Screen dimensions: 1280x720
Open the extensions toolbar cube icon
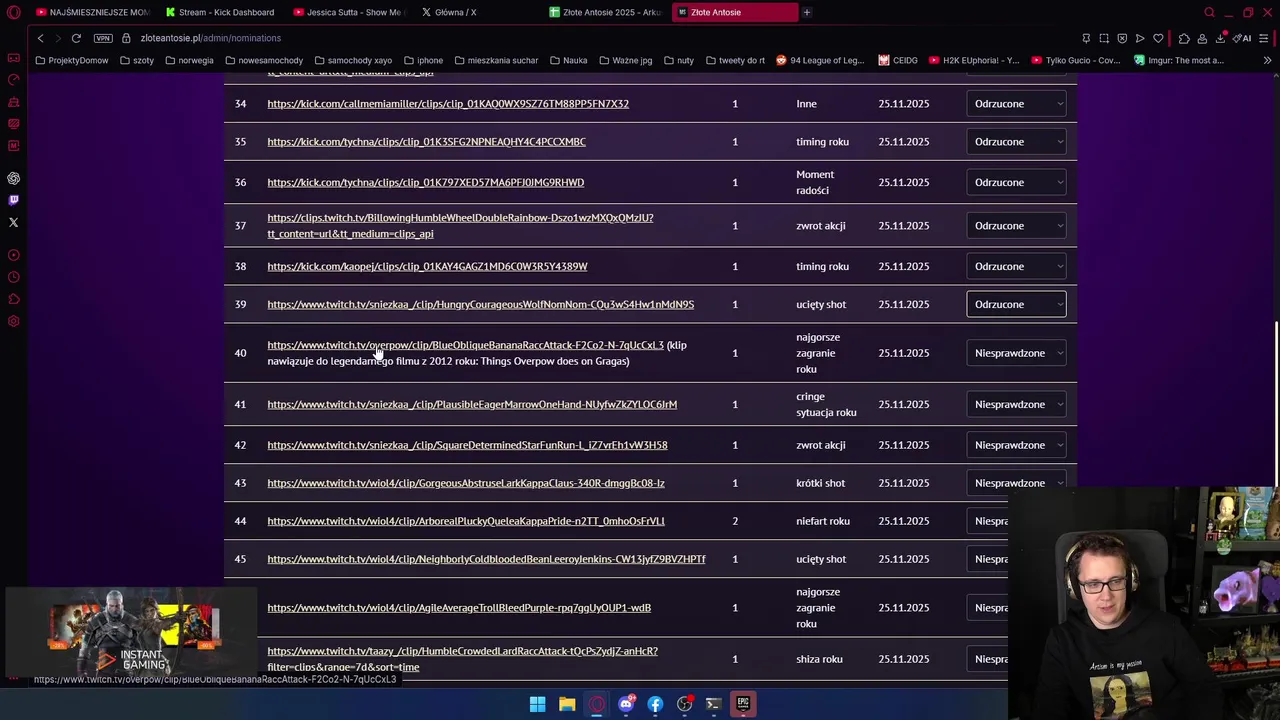(1184, 38)
